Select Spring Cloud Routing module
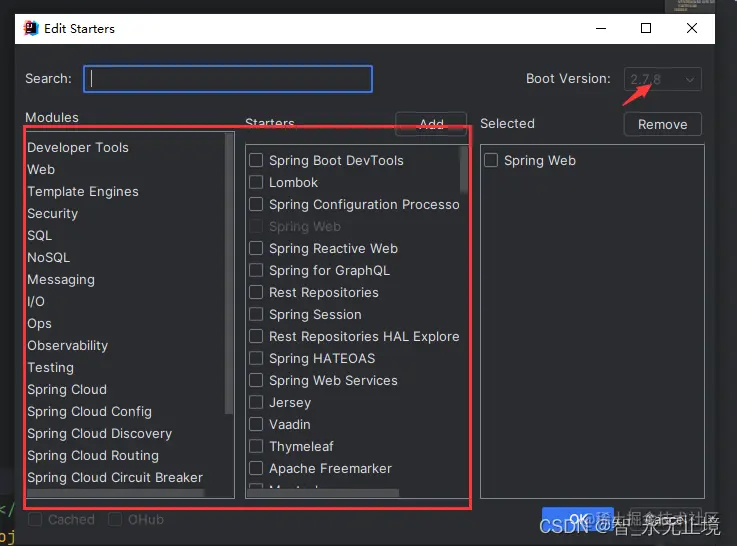Viewport: 737px width, 546px height. click(93, 456)
